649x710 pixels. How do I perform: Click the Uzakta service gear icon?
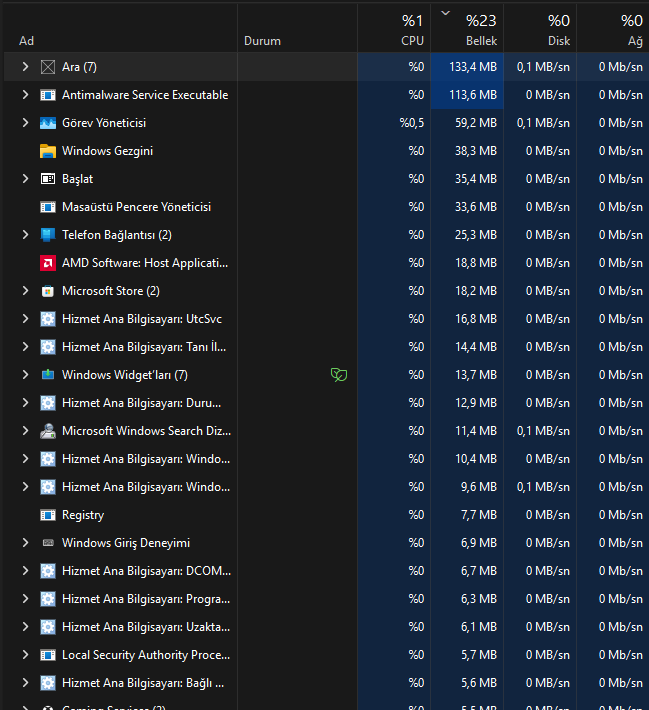coord(48,627)
